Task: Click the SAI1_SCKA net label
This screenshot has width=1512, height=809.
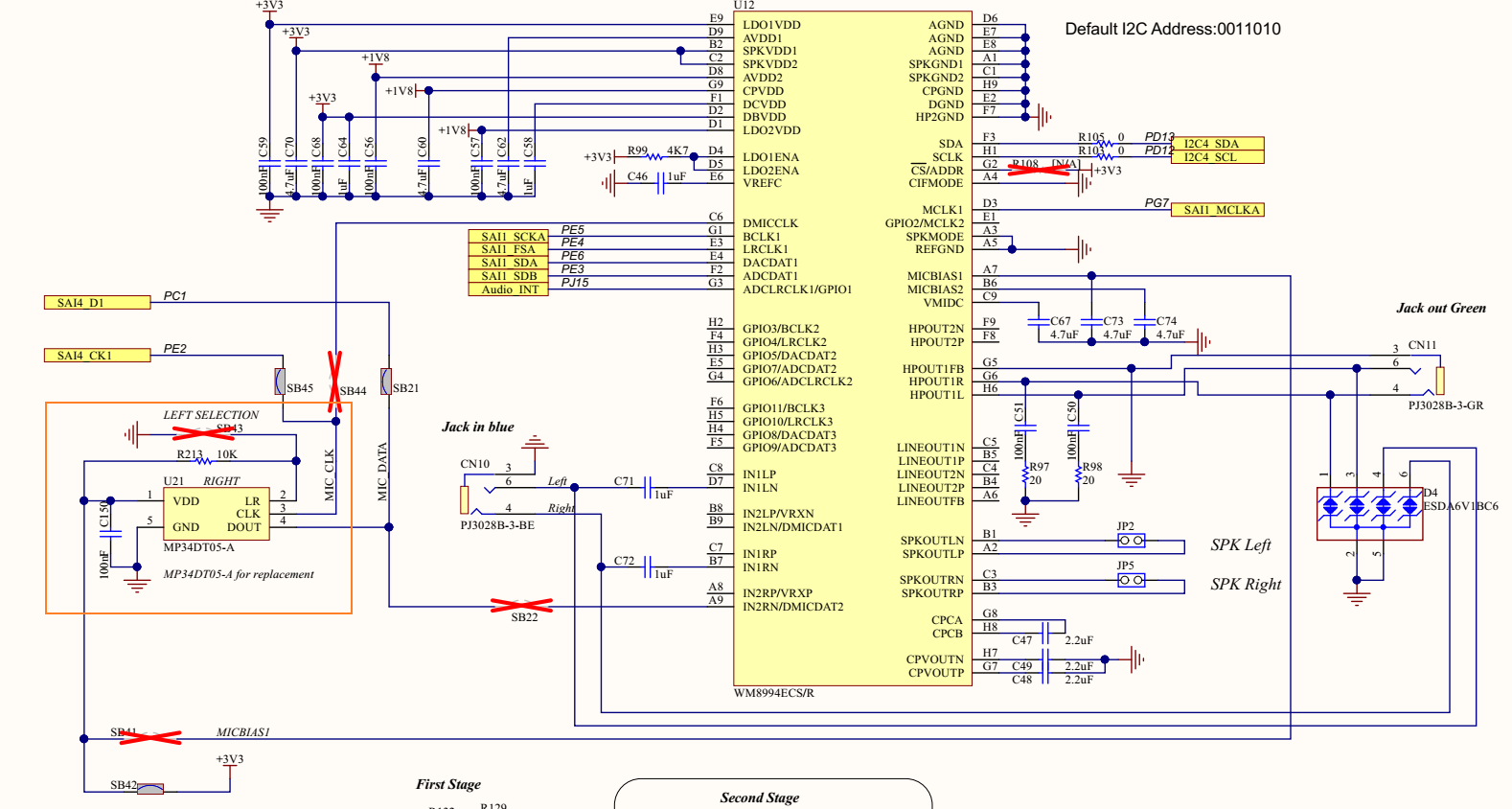Action: (x=509, y=237)
